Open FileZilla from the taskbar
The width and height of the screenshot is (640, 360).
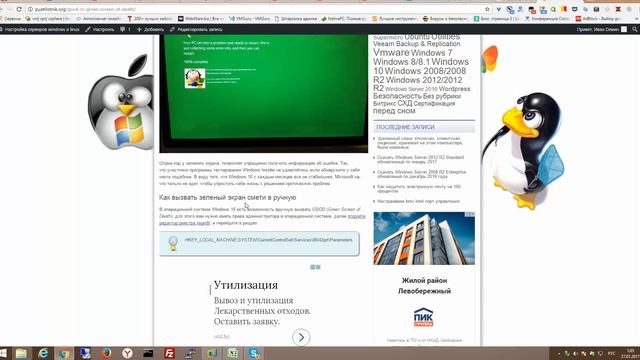click(x=169, y=353)
